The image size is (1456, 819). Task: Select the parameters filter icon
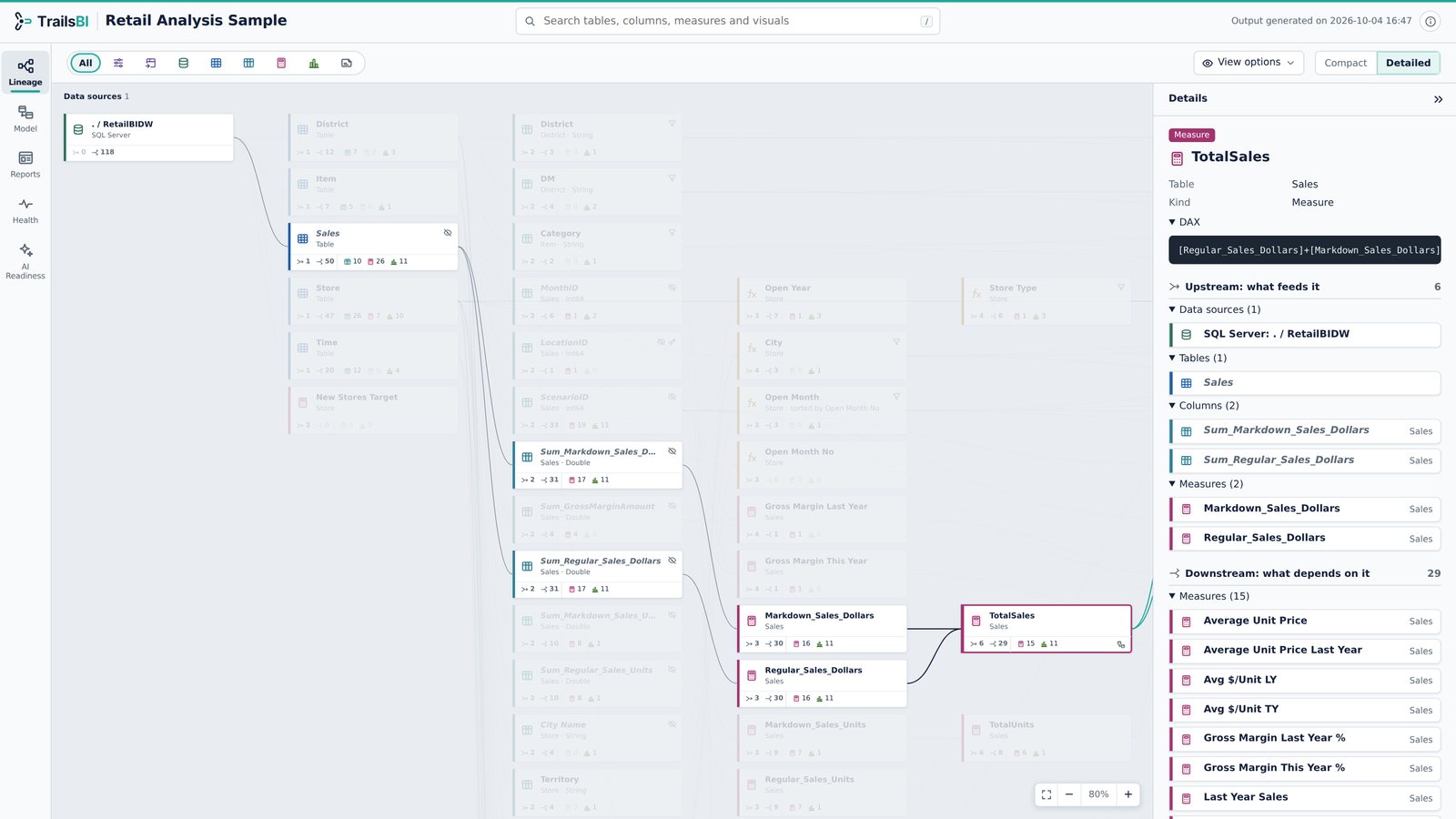(x=118, y=63)
